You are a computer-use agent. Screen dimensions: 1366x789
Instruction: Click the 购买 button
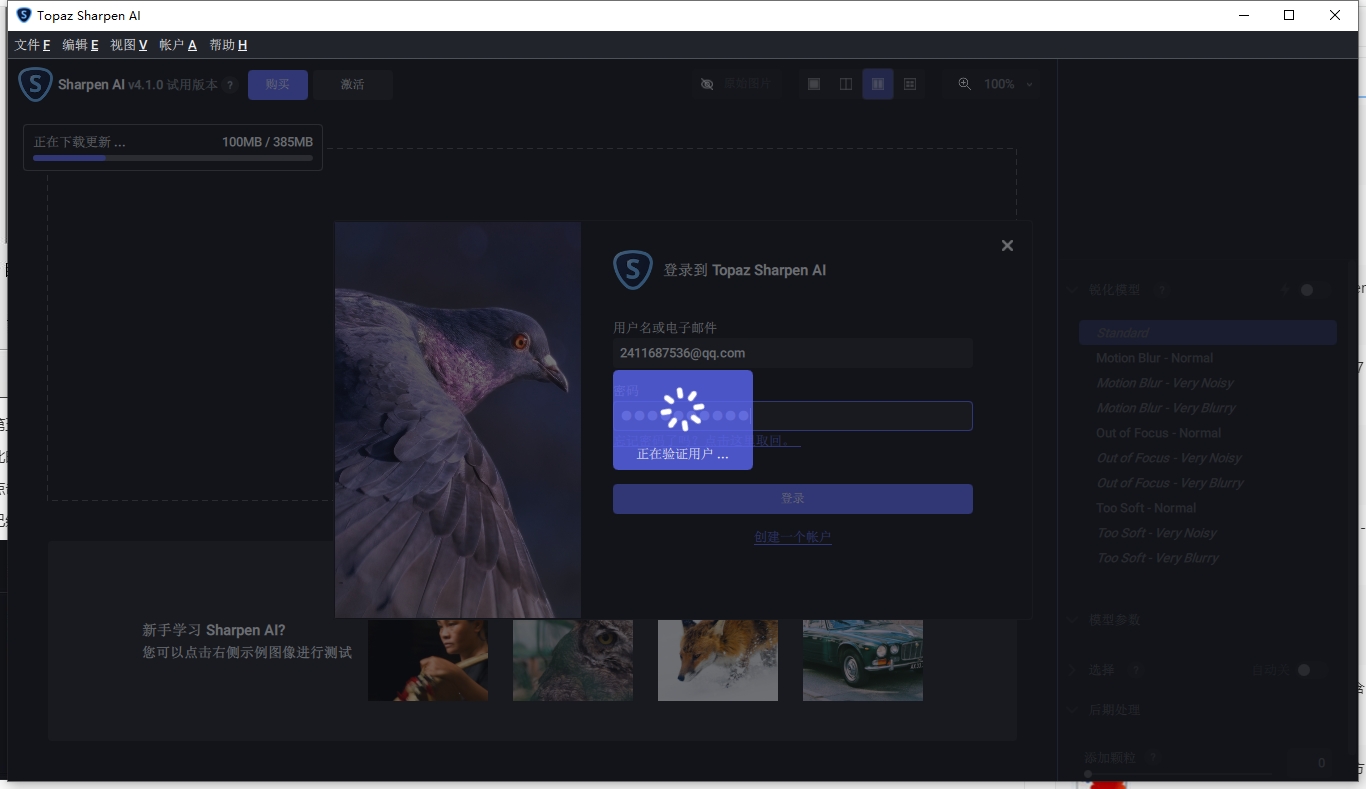tap(278, 85)
